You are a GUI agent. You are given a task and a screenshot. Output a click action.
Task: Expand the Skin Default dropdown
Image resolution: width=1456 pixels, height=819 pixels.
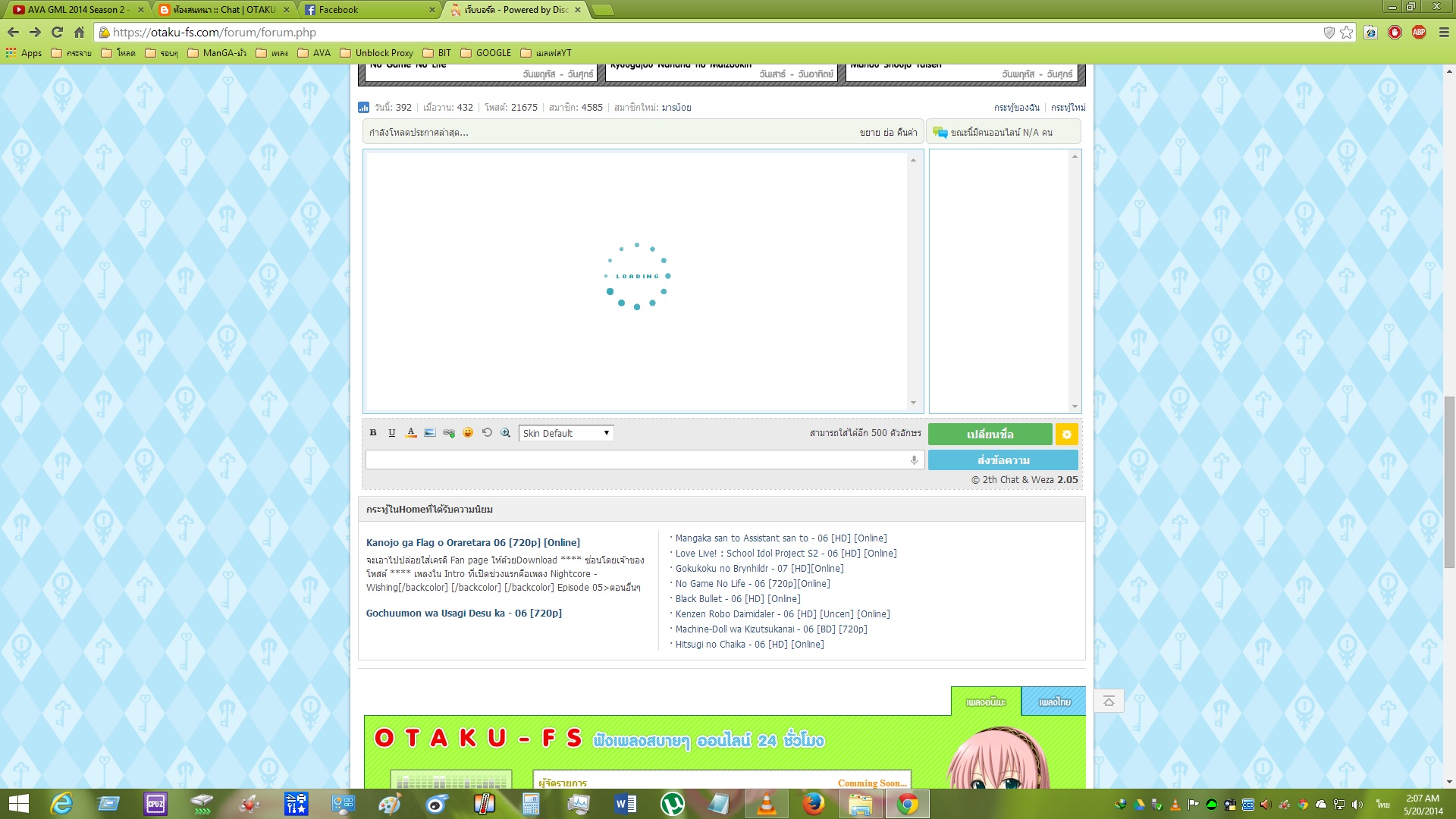[x=566, y=434]
